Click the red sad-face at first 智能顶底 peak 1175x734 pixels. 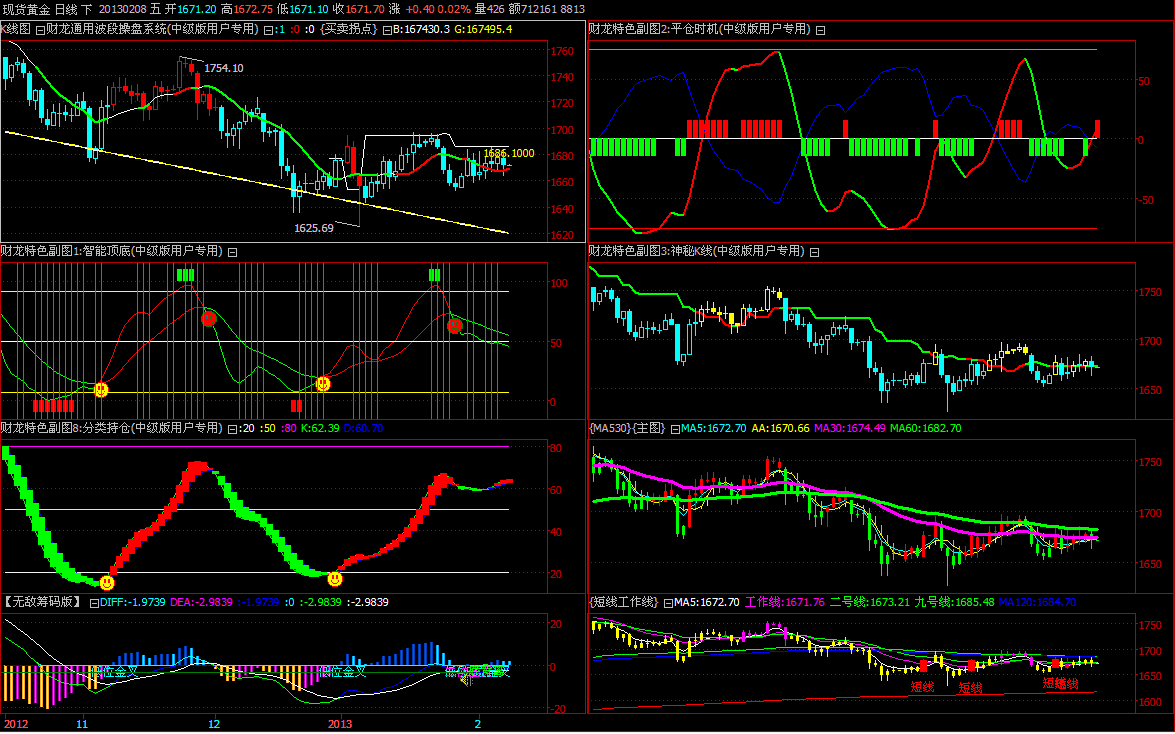(x=208, y=318)
